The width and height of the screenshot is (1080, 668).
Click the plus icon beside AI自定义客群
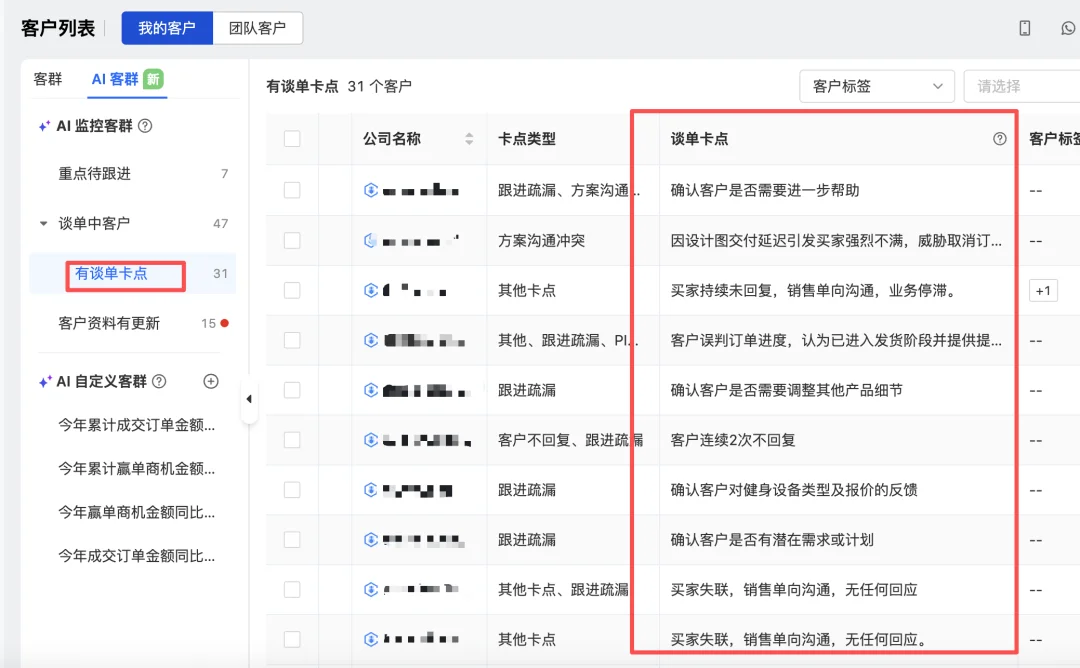point(209,381)
